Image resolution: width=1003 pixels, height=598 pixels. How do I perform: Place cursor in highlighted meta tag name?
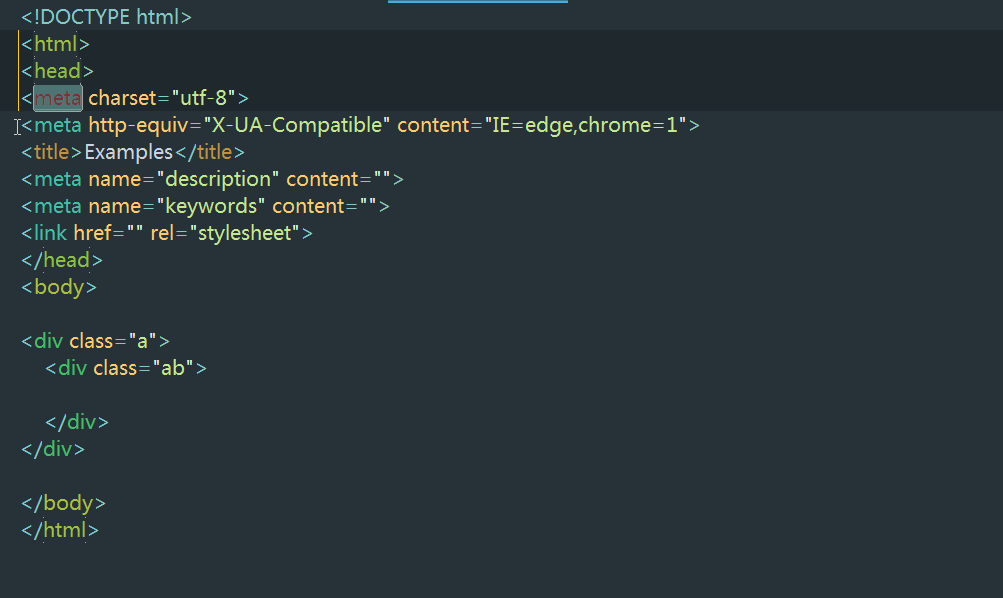click(x=57, y=98)
